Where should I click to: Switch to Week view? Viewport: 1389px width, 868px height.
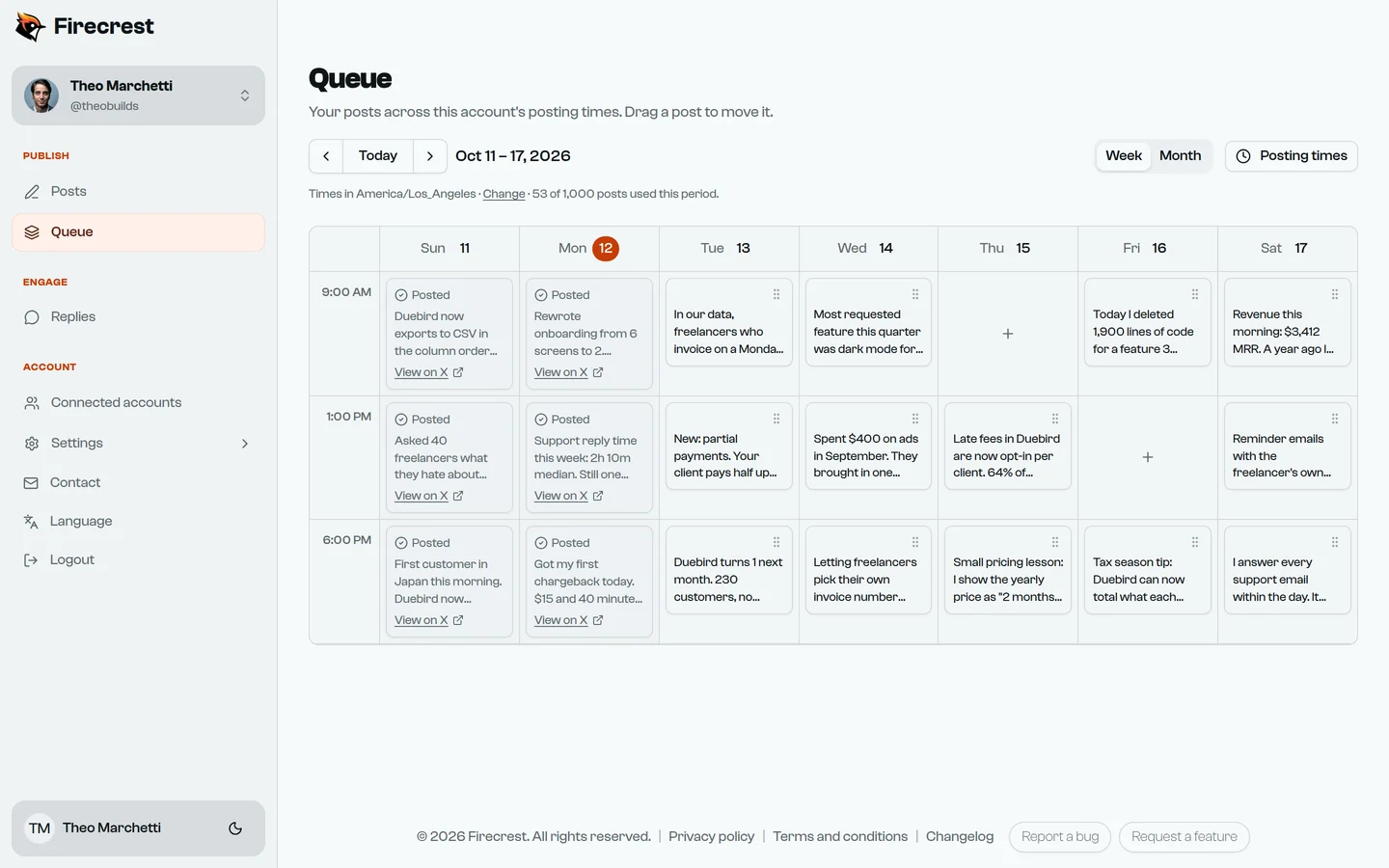1124,156
